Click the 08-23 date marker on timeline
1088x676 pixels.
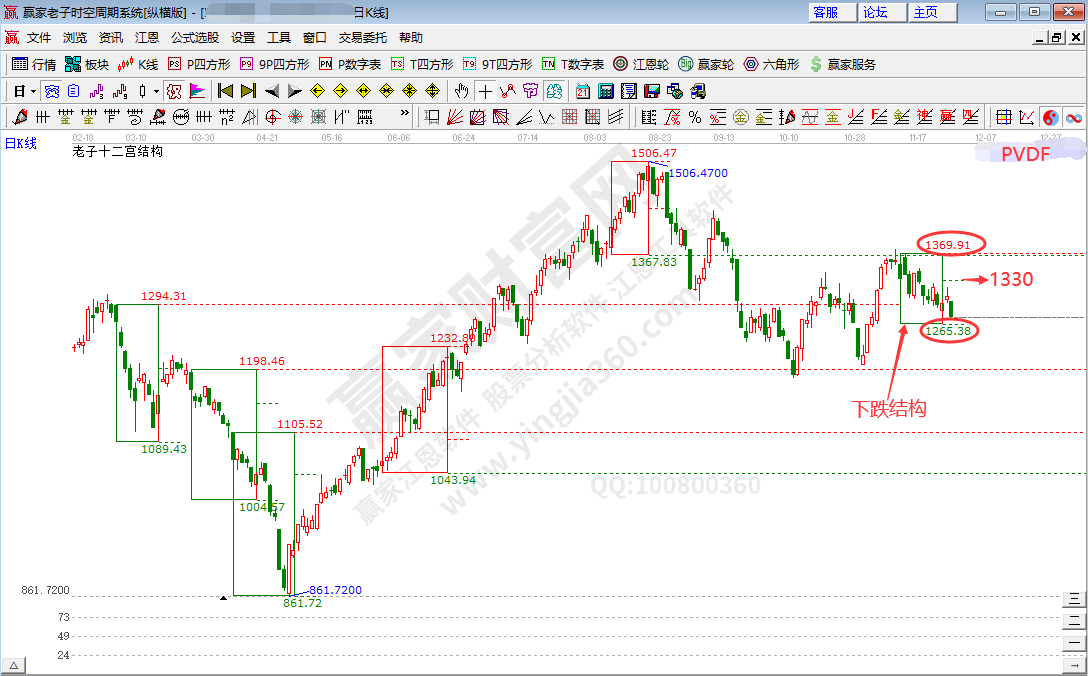[659, 137]
